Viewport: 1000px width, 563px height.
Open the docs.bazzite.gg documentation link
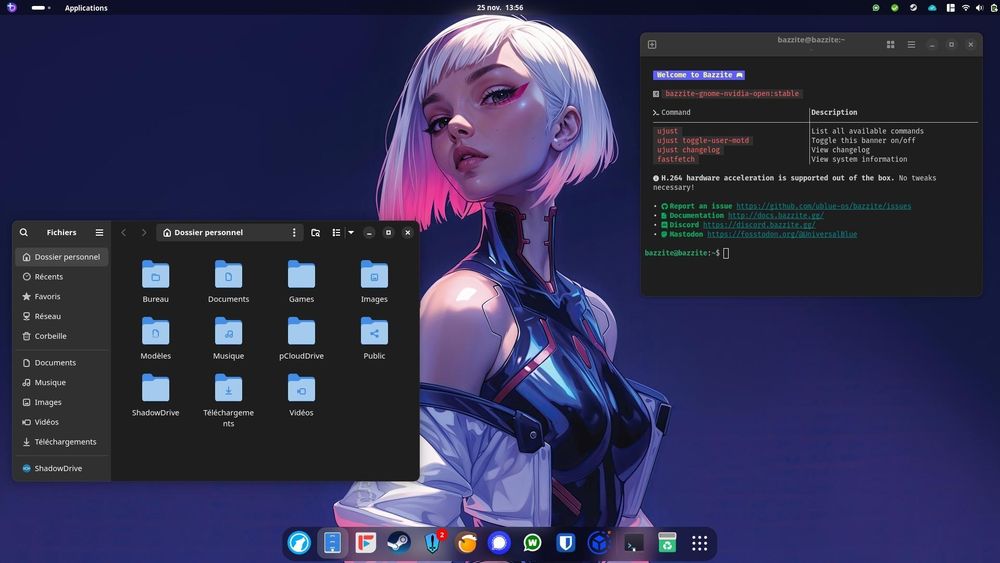[776, 216]
